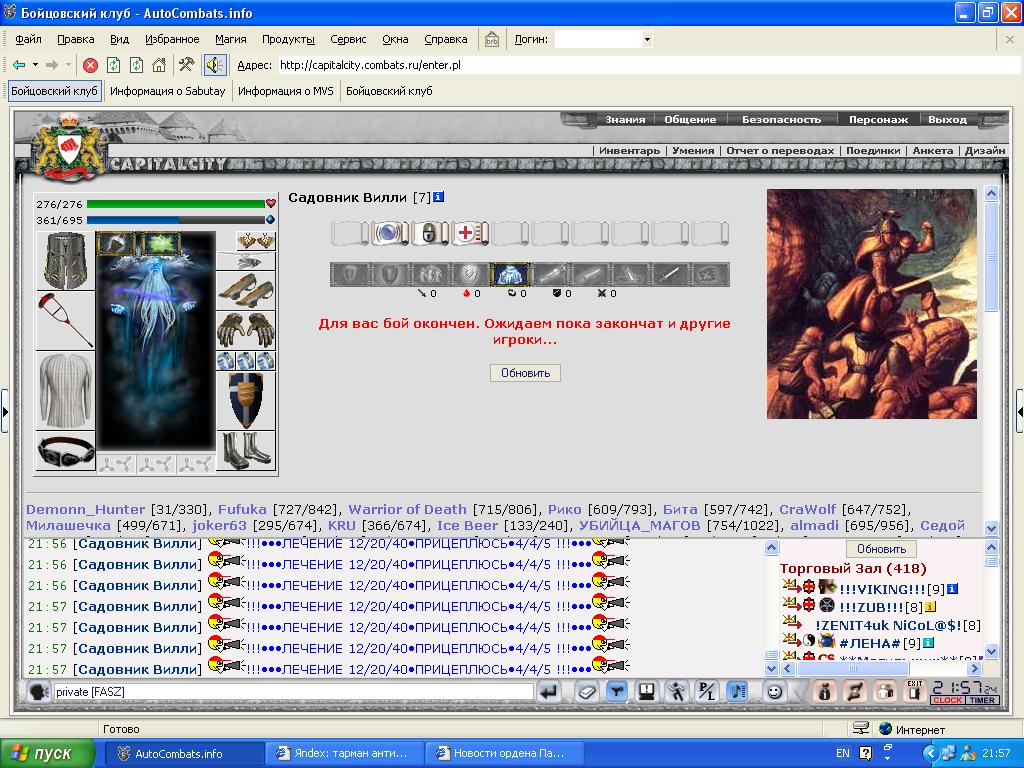Image resolution: width=1024 pixels, height=768 pixels.
Task: Click the white shirt armor slot
Action: (65, 390)
